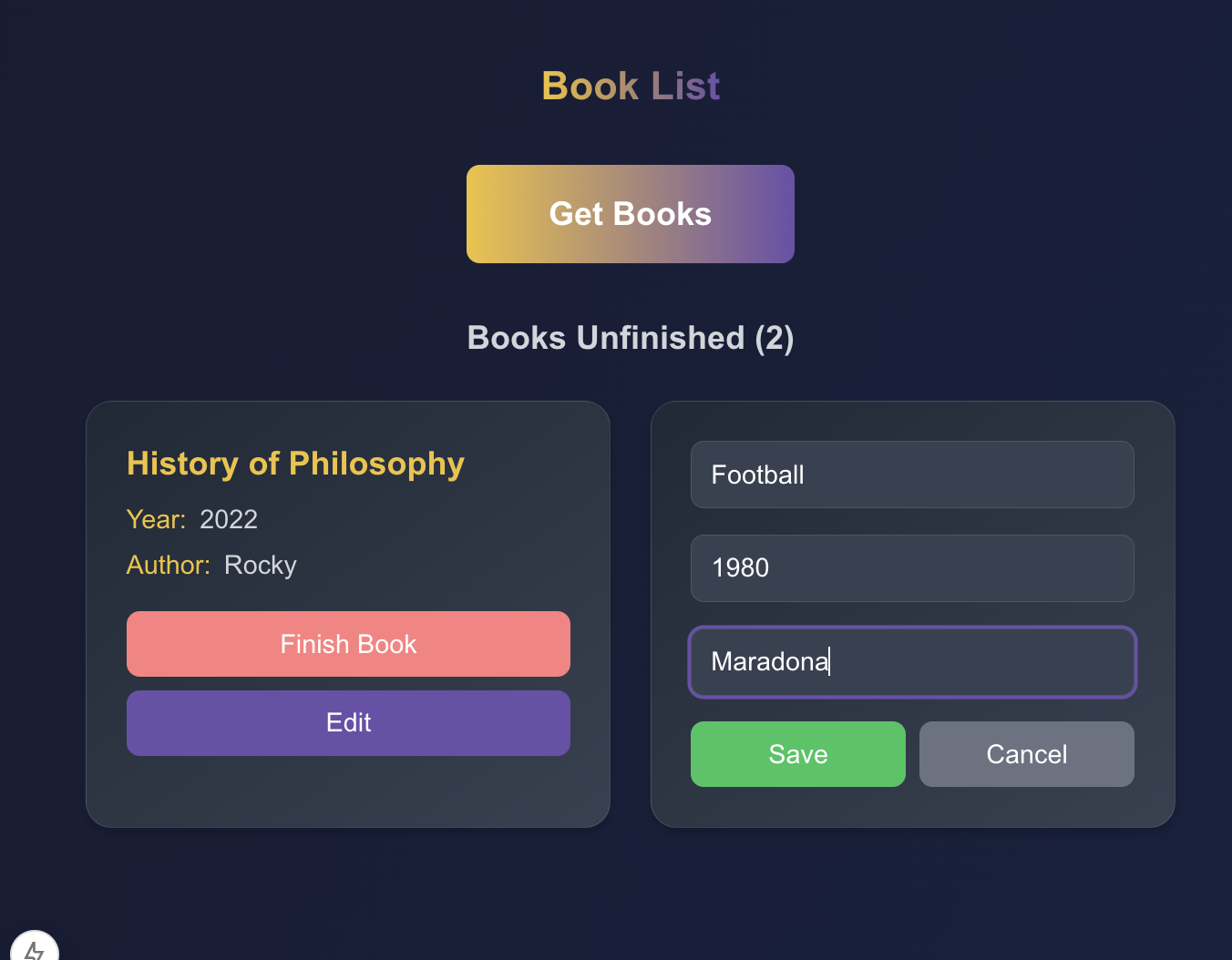
Task: Click the Author label in book card
Action: pos(169,565)
